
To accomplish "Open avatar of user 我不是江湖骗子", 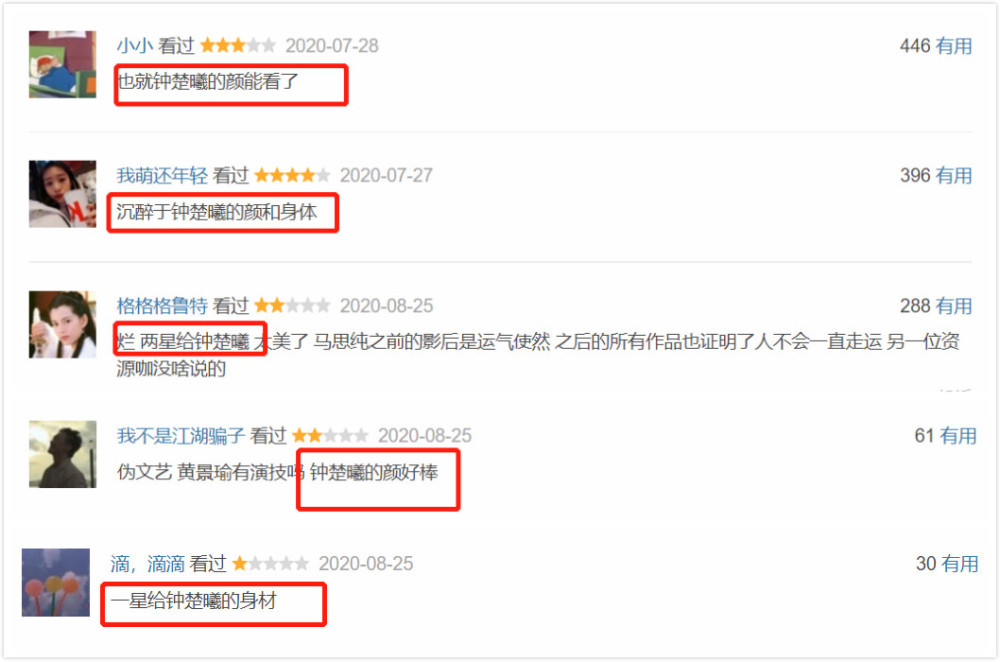I will (x=62, y=454).
